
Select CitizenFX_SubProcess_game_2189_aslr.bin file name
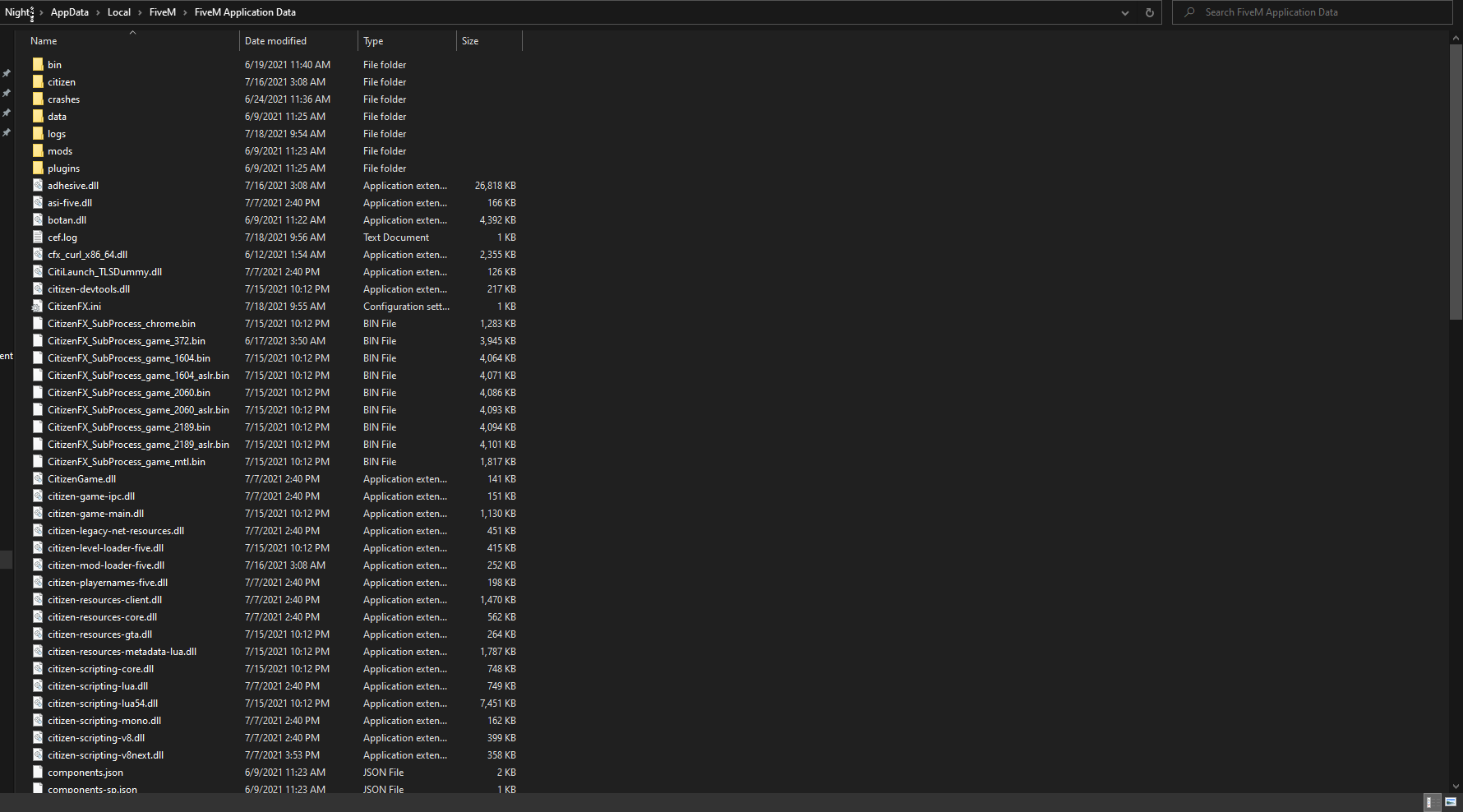[x=138, y=445]
